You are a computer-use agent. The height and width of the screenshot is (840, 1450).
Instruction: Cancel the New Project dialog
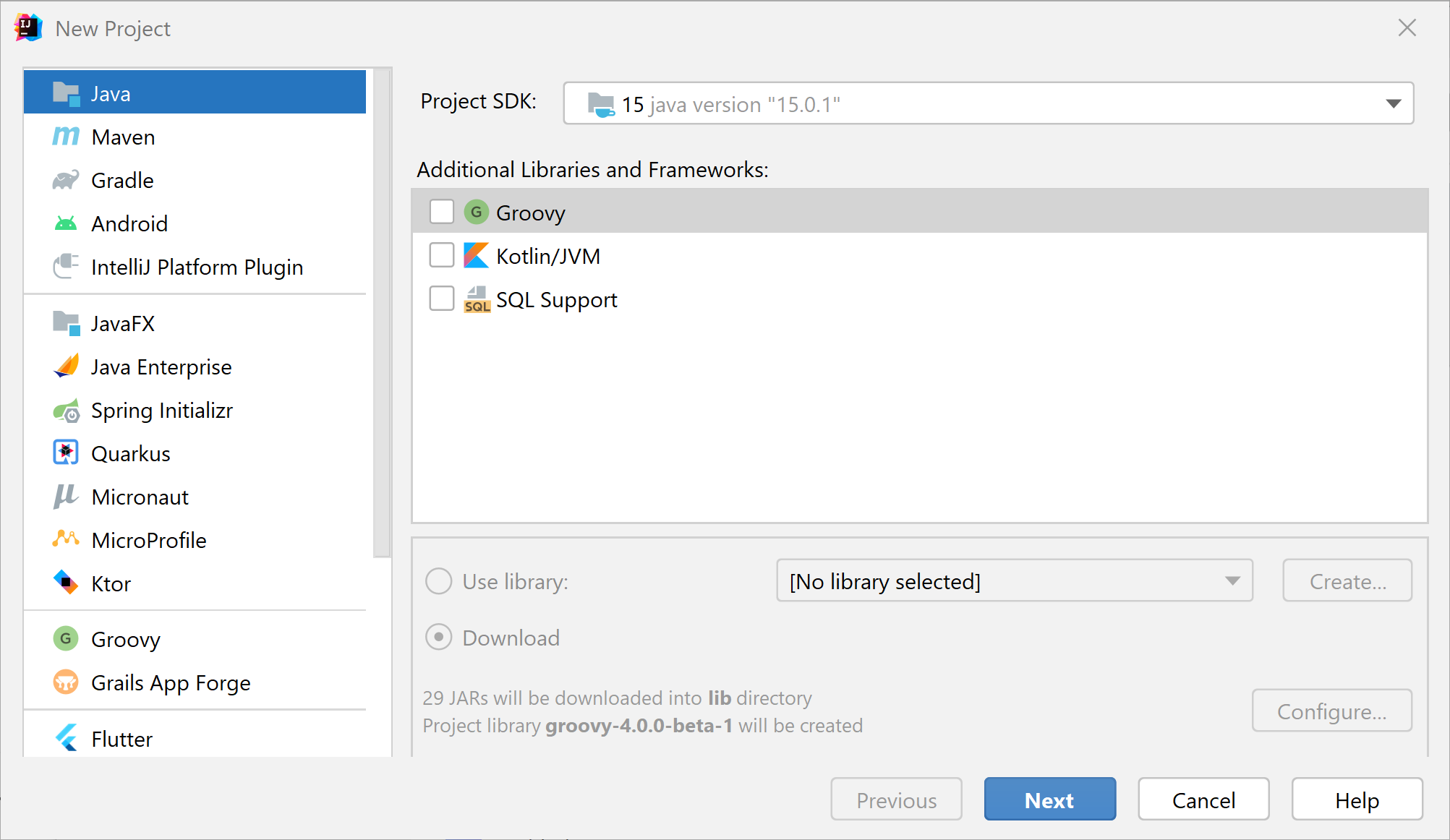coord(1203,800)
